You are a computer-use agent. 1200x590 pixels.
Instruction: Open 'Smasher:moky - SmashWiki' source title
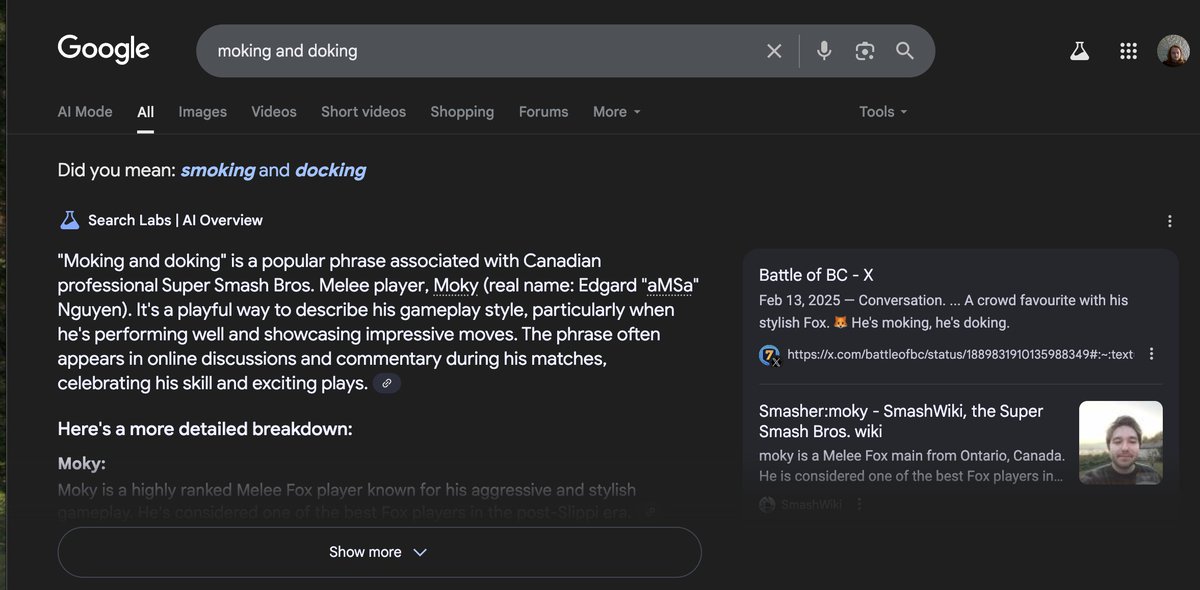[x=901, y=421]
